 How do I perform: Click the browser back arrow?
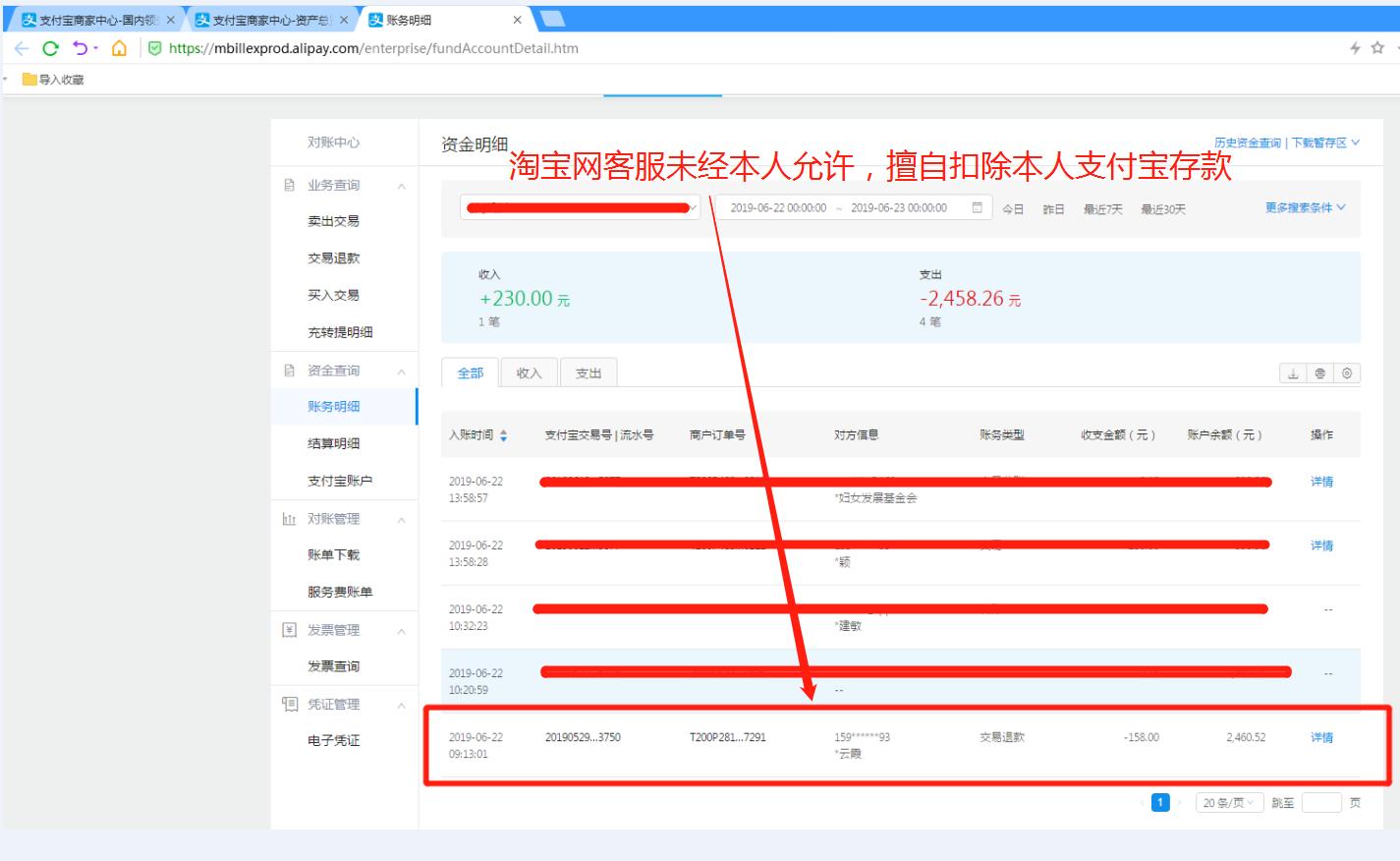21,48
